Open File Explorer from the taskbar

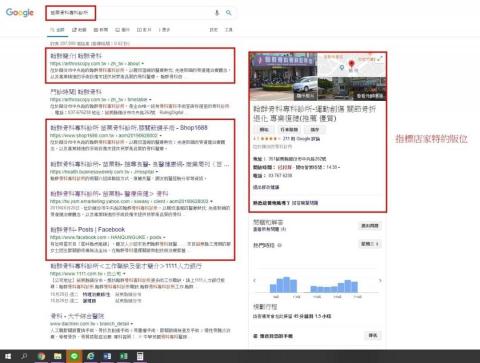coord(58,356)
